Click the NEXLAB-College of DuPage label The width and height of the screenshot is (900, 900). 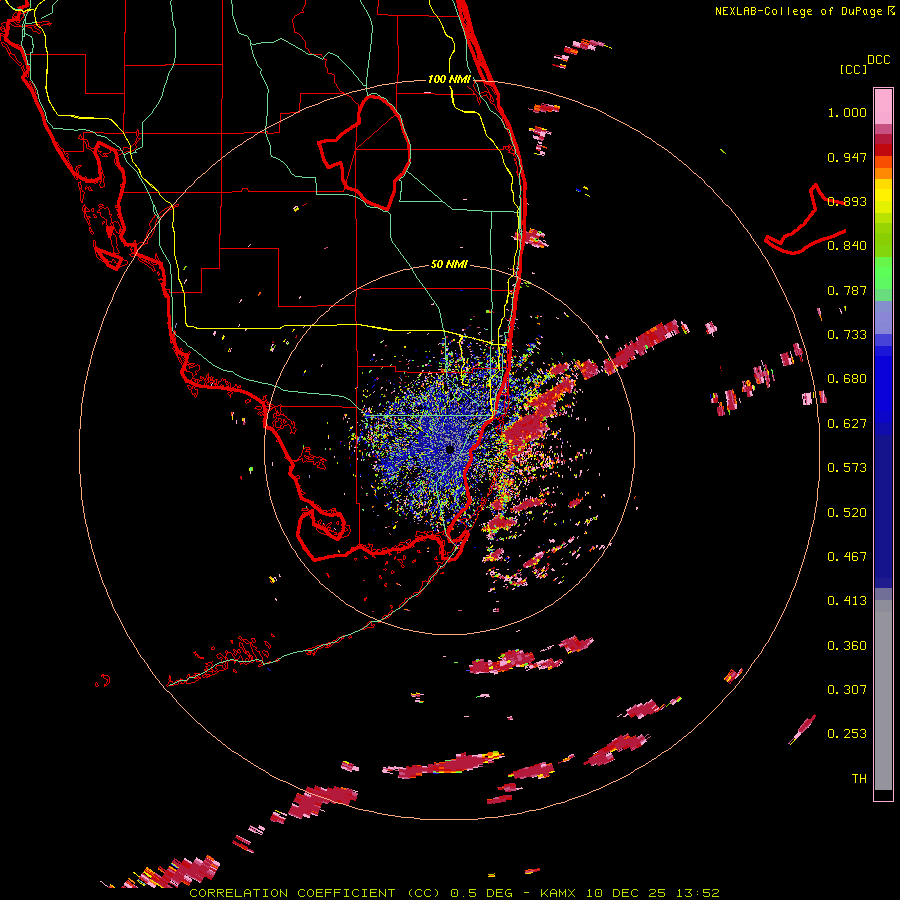[799, 11]
